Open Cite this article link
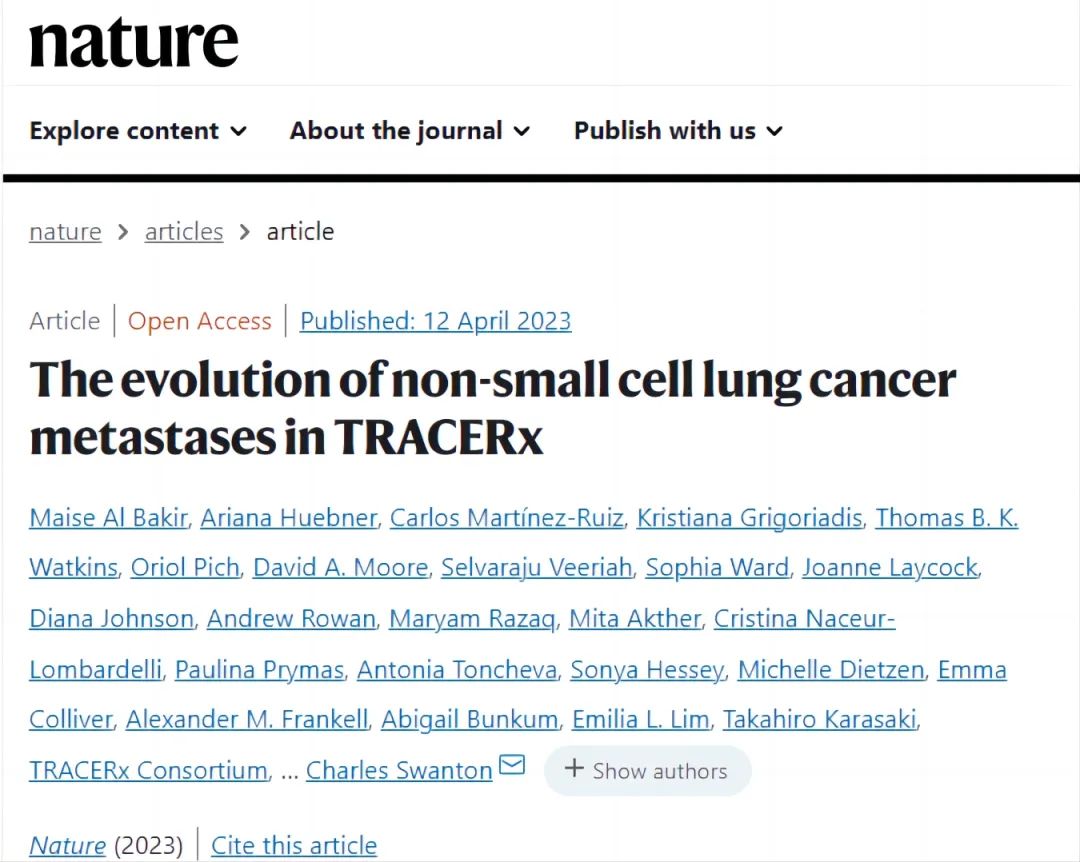 [294, 845]
